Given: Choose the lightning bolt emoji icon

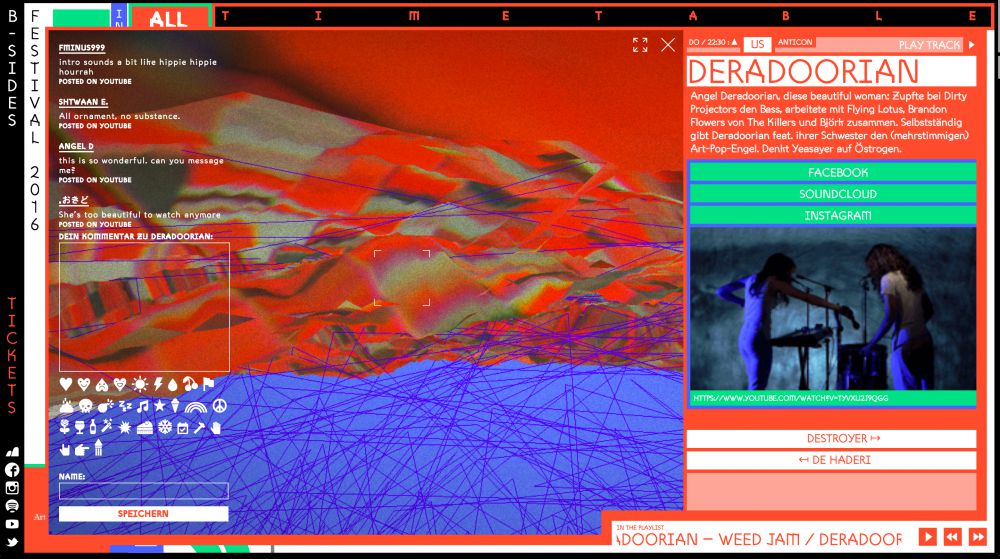Looking at the screenshot, I should pyautogui.click(x=158, y=384).
